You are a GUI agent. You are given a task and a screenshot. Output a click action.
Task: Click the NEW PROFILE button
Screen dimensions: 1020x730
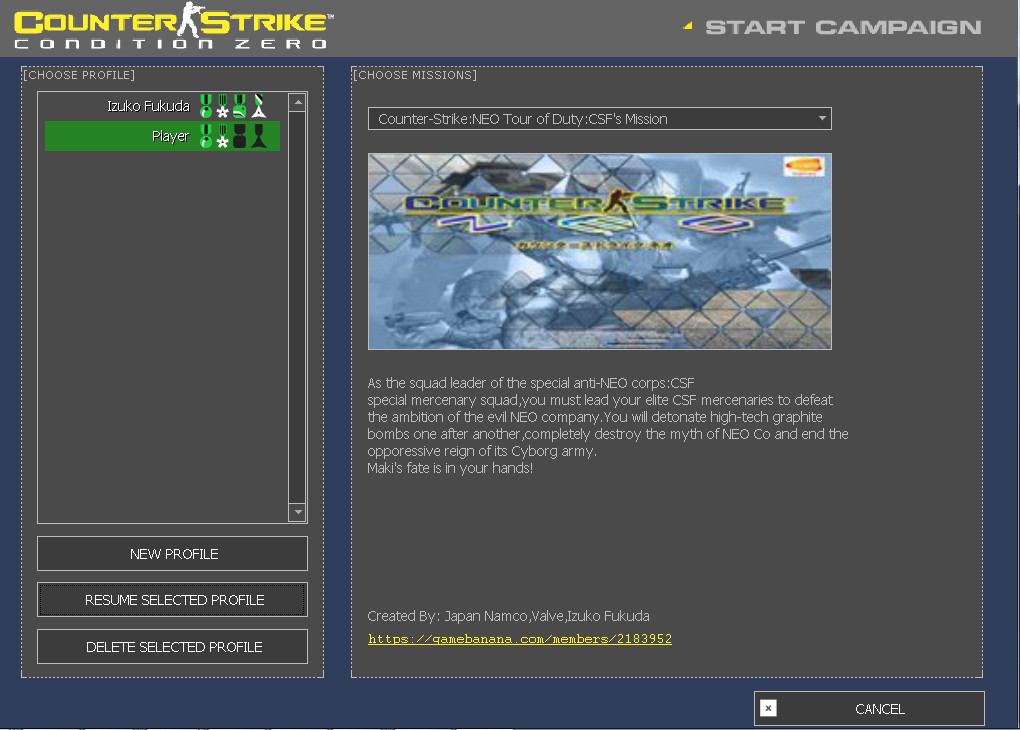pos(171,553)
